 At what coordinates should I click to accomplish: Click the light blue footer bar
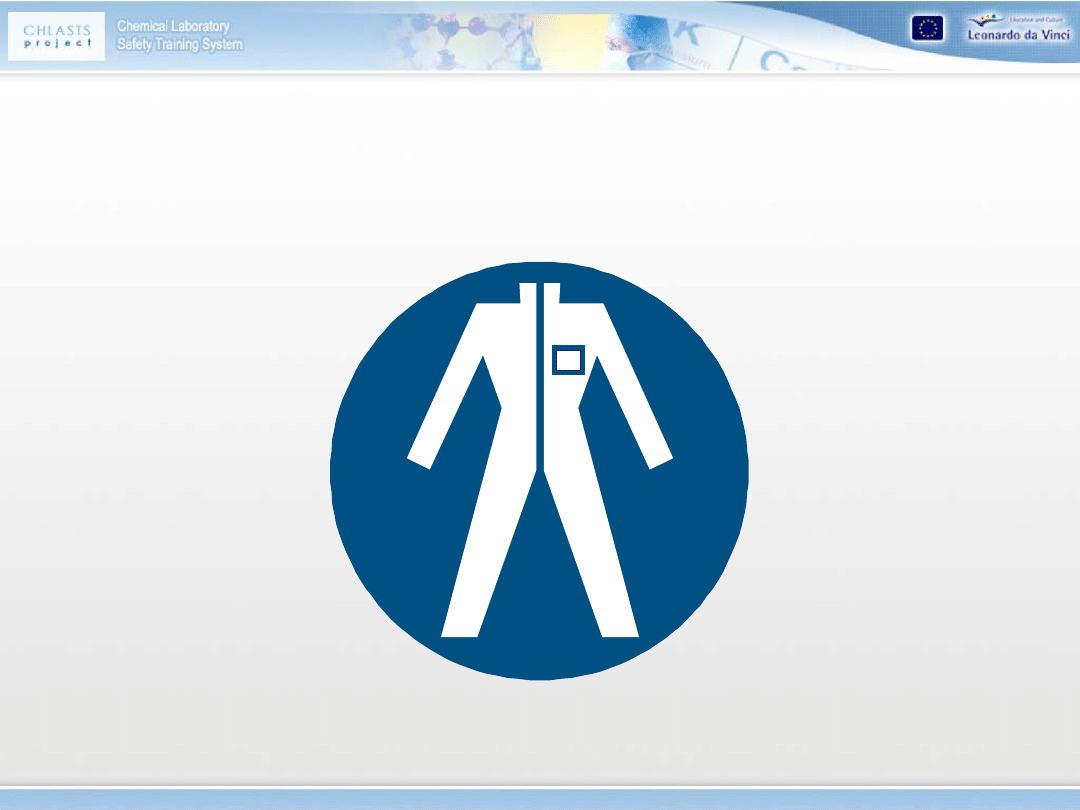[540, 798]
